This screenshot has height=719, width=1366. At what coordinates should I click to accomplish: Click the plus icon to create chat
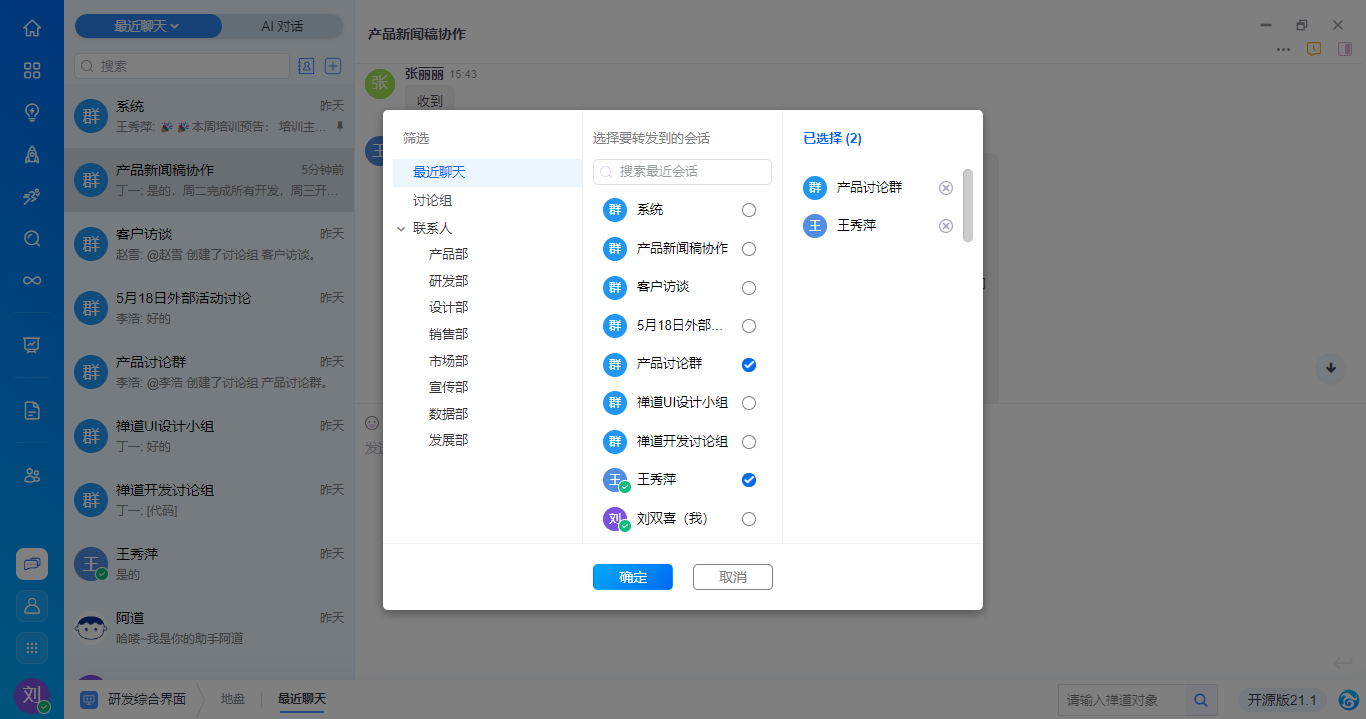click(334, 66)
